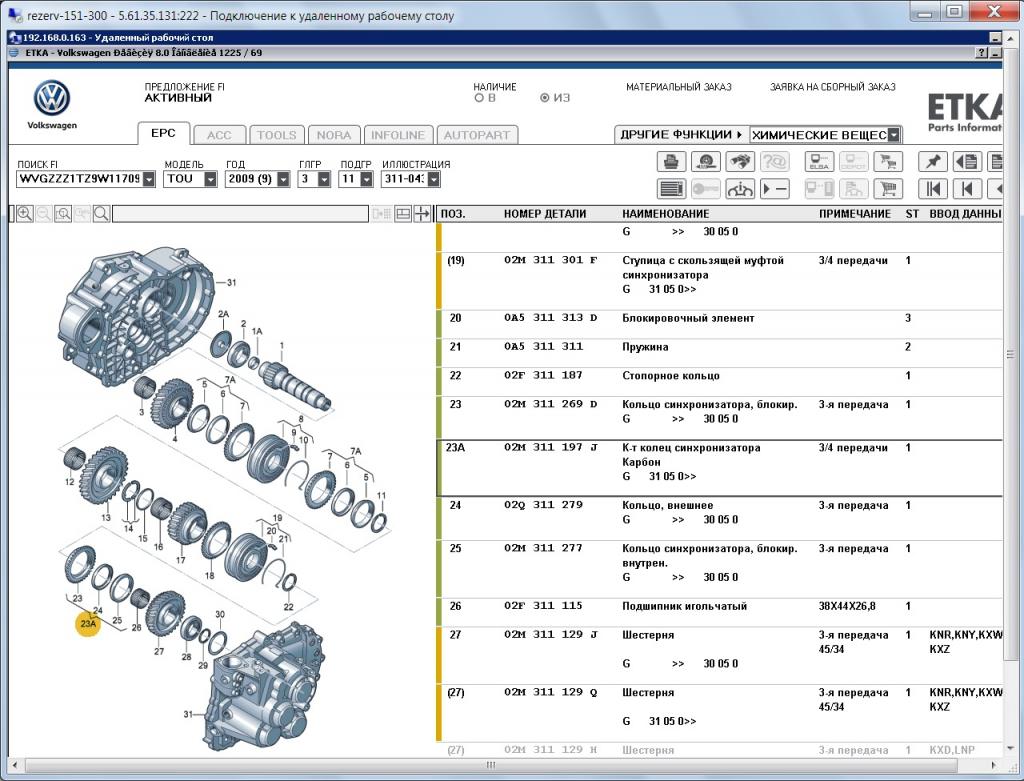
Task: Click the help question mark in ETKA title bar
Action: tap(982, 53)
